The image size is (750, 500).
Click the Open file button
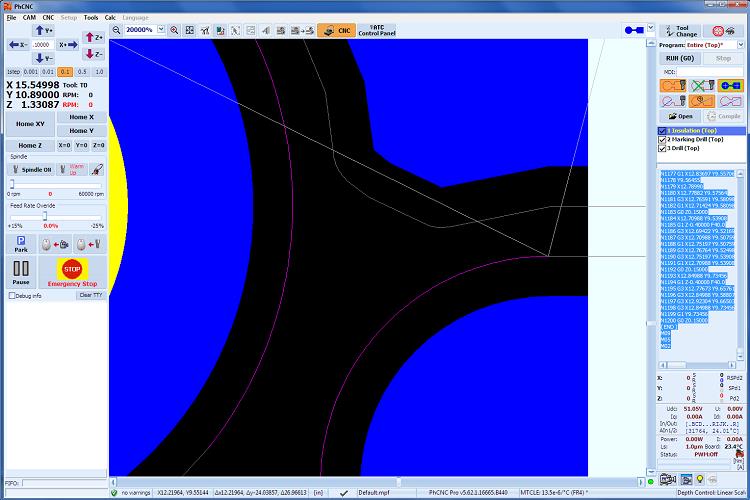[x=680, y=116]
